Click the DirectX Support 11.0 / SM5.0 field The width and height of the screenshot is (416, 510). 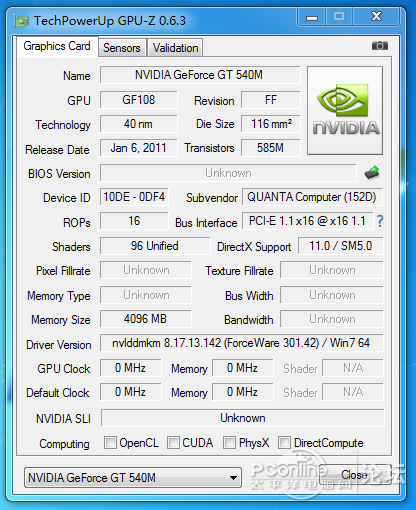pos(340,246)
